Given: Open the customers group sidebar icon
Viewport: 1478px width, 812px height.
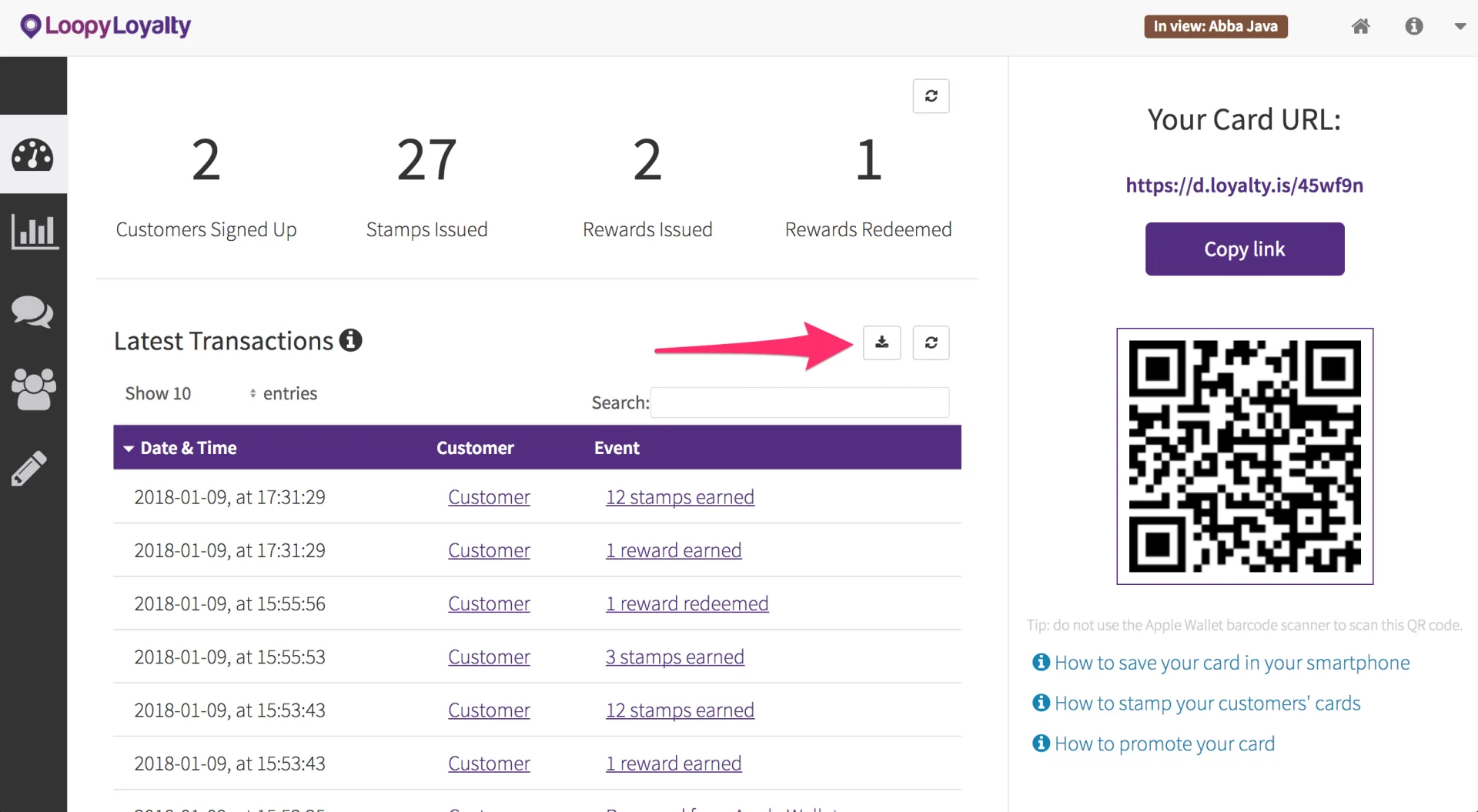Looking at the screenshot, I should (34, 389).
